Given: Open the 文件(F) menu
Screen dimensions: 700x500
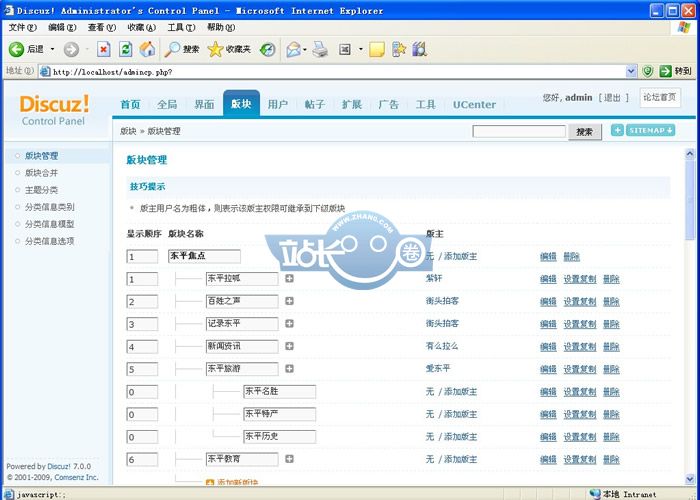Looking at the screenshot, I should coord(22,28).
